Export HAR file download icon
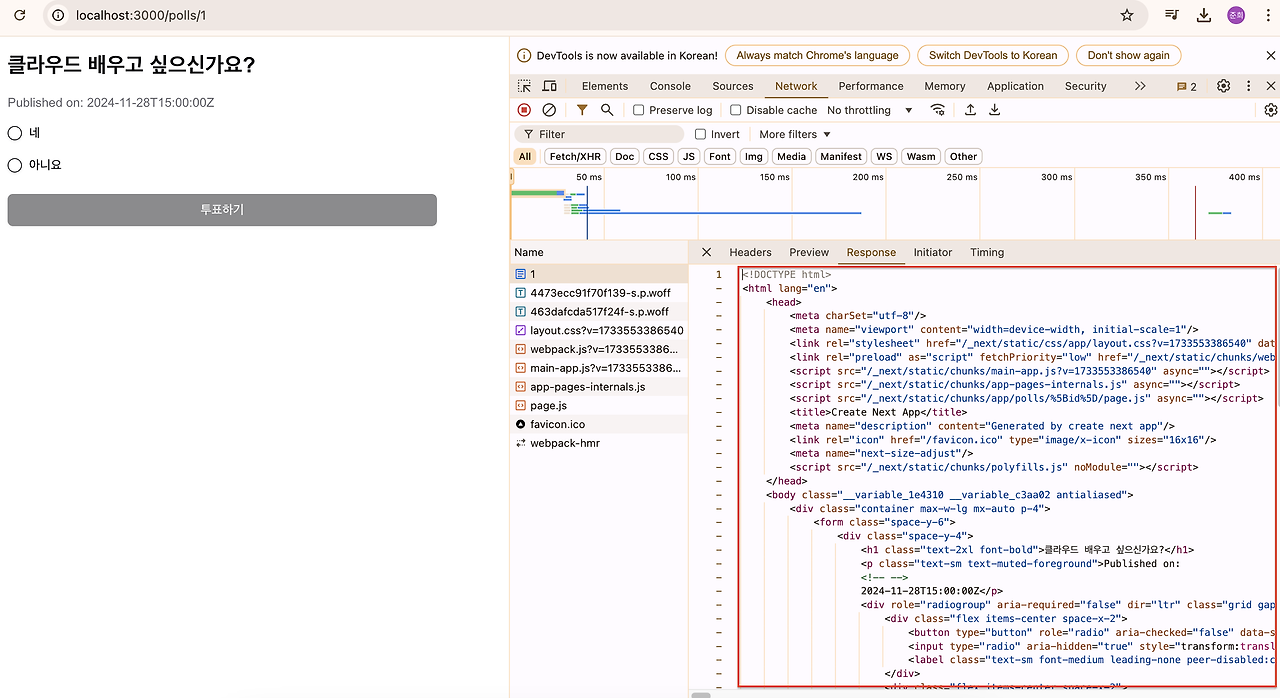This screenshot has width=1280, height=698. (x=995, y=110)
